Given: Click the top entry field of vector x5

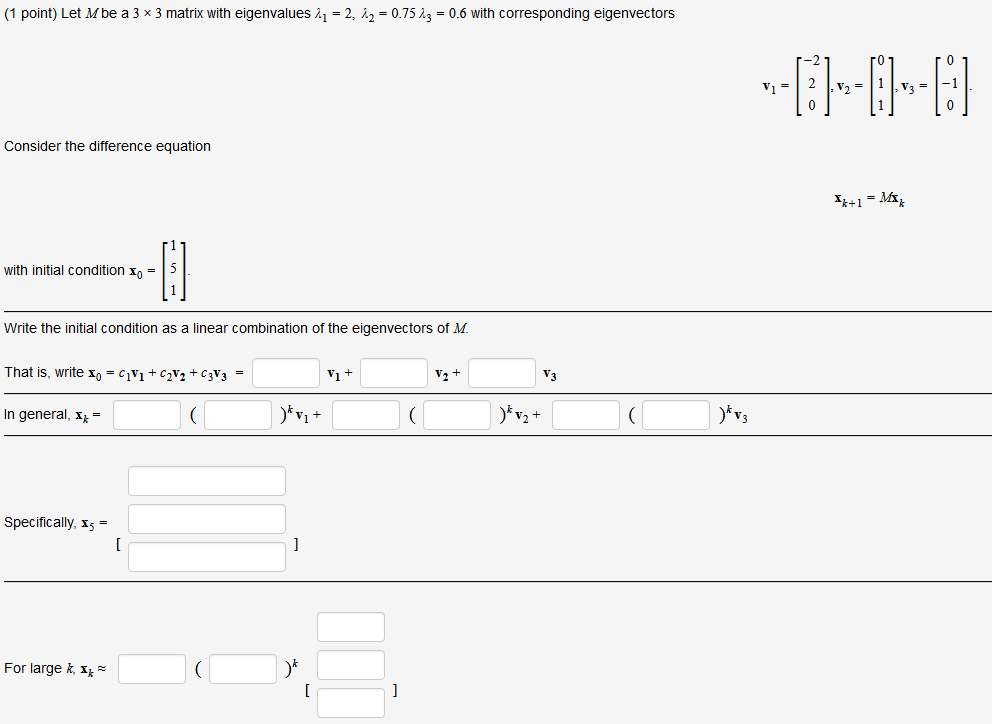Looking at the screenshot, I should [206, 480].
